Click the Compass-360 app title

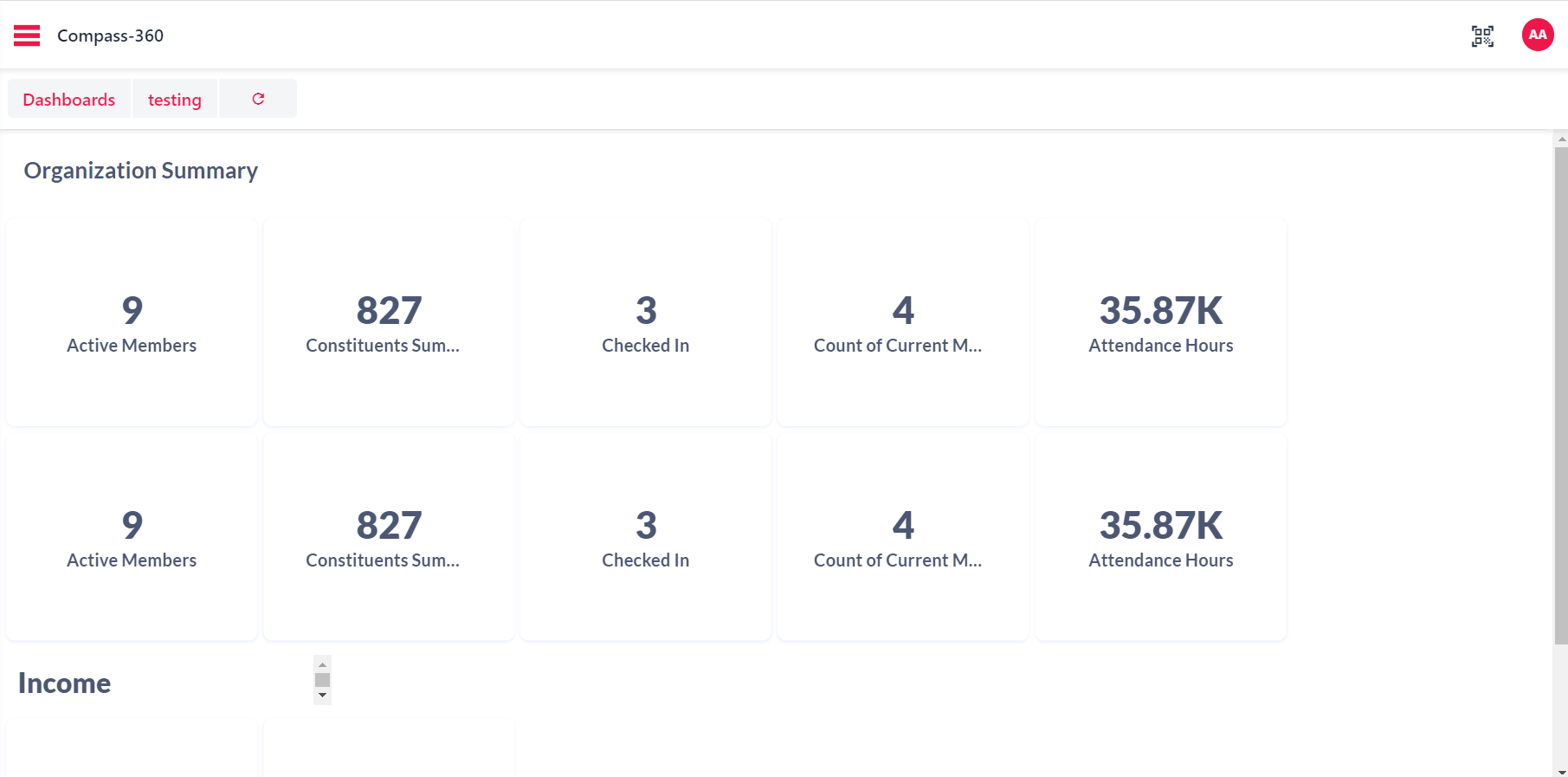click(110, 36)
